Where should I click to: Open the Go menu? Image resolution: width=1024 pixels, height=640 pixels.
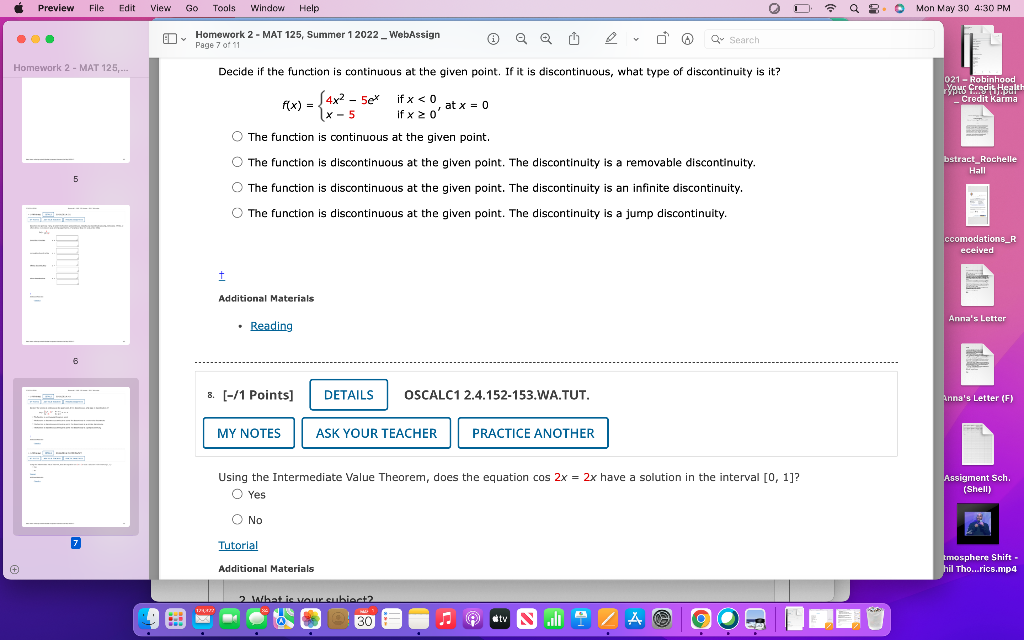pos(191,8)
